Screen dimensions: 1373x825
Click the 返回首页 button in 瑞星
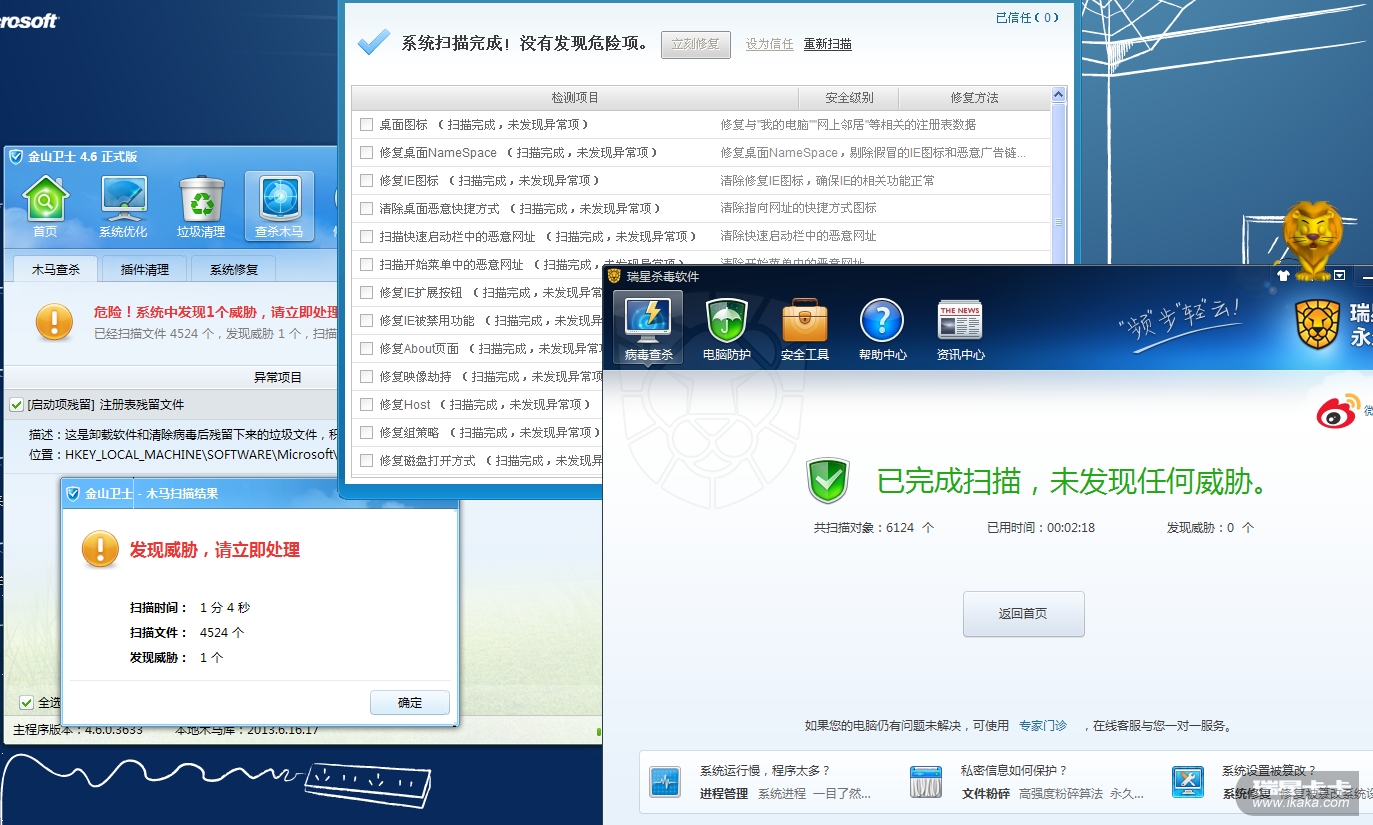(1023, 614)
